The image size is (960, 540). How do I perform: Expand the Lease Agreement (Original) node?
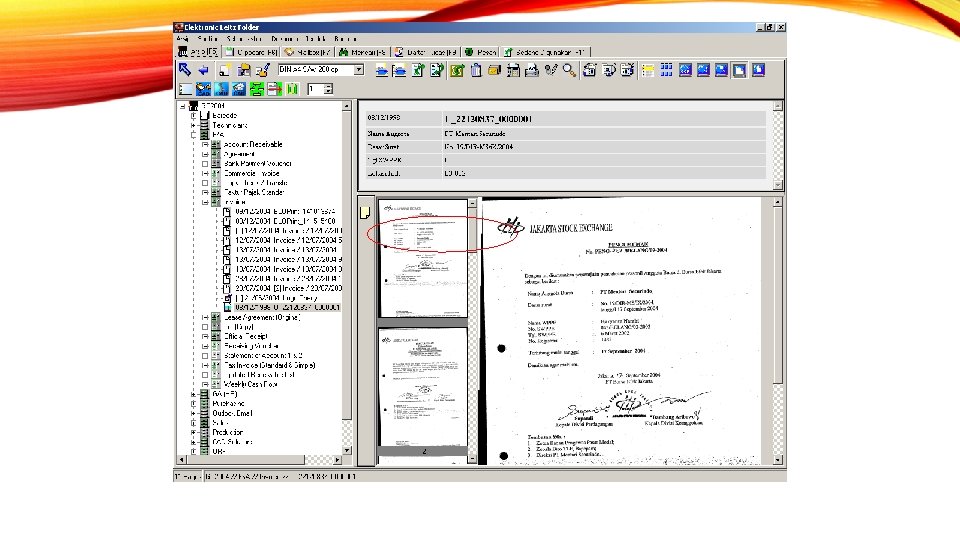205,317
